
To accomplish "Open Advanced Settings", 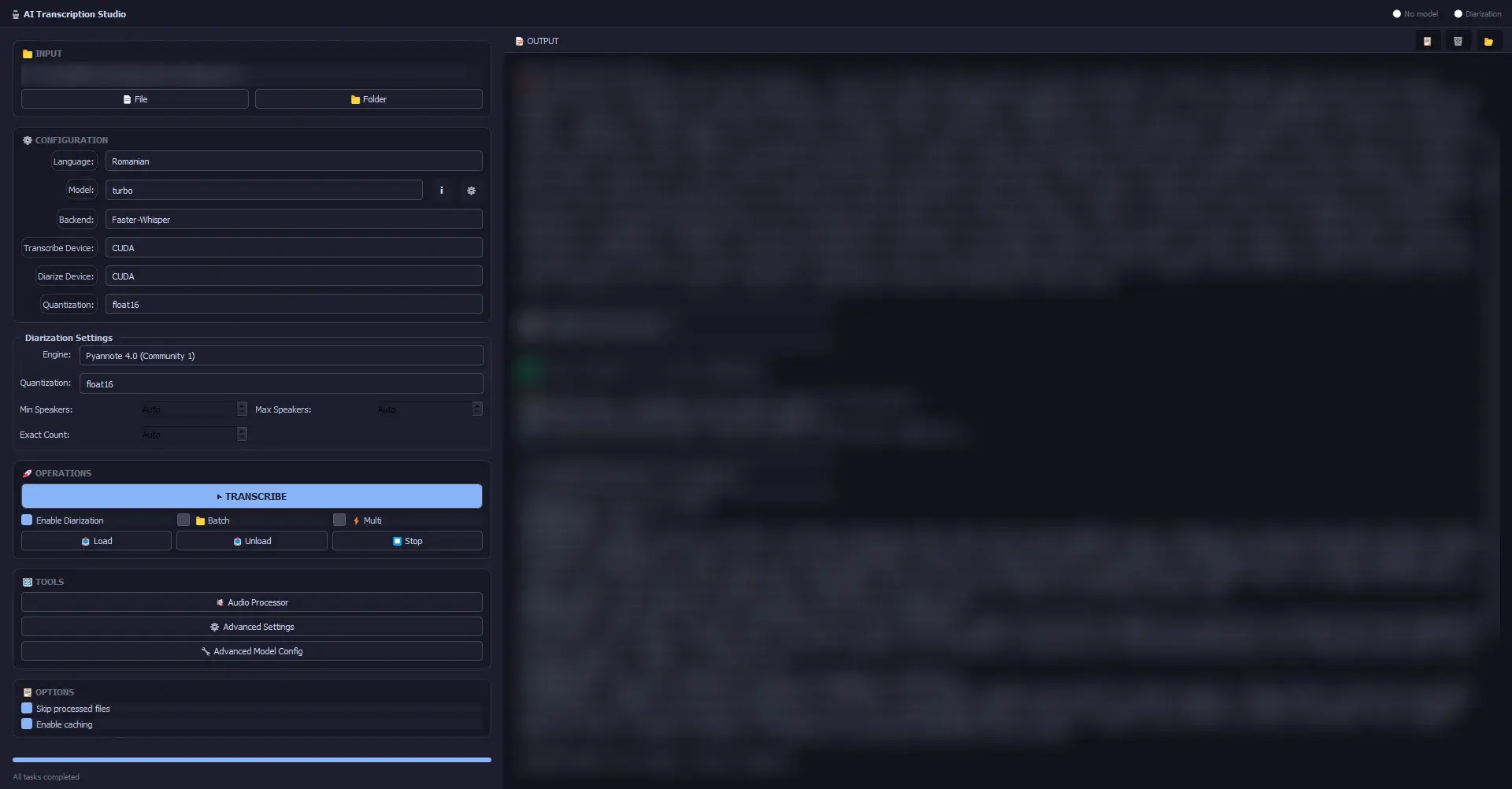I will point(252,627).
